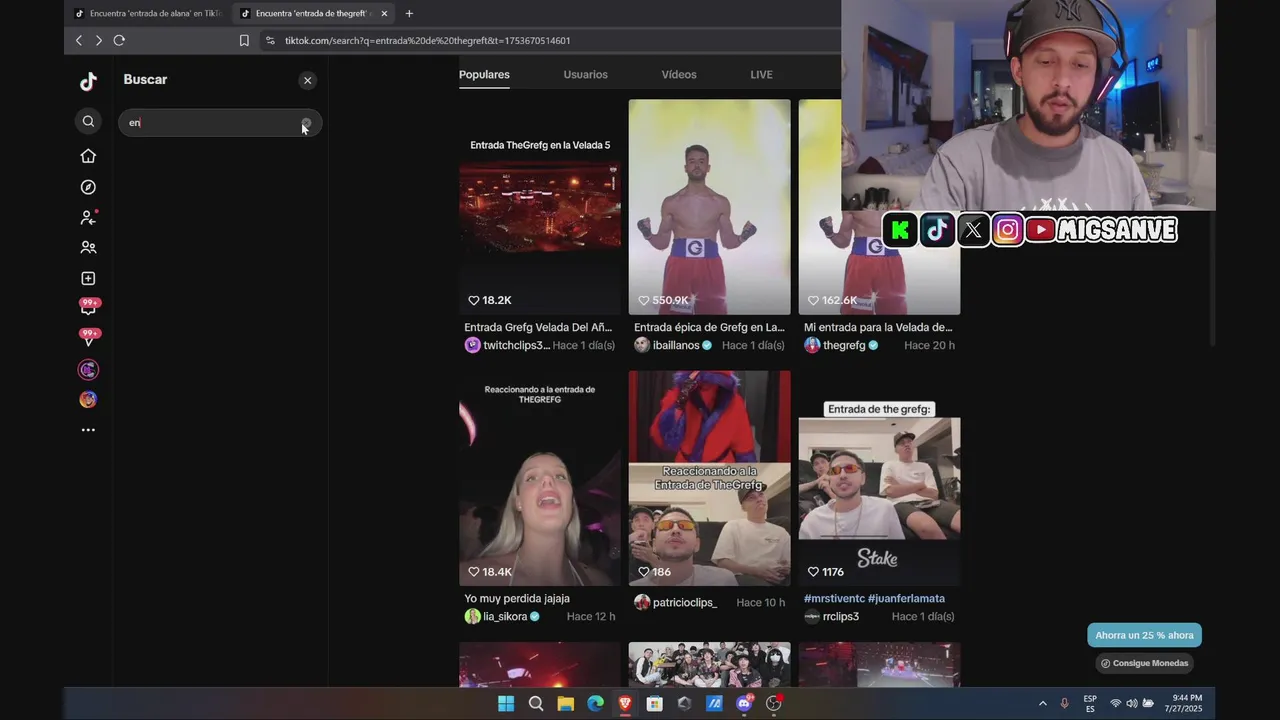The height and width of the screenshot is (720, 1280).
Task: Open the Explore compass icon
Action: 88,187
